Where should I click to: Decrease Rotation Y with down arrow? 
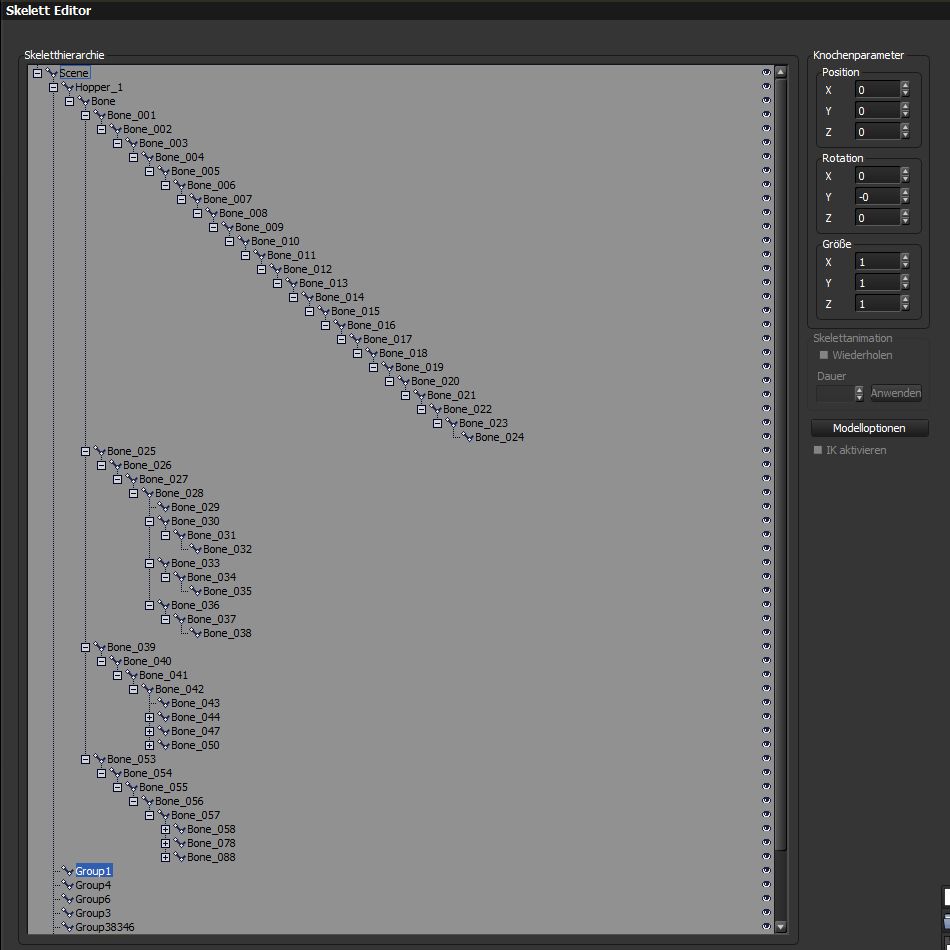coord(905,201)
